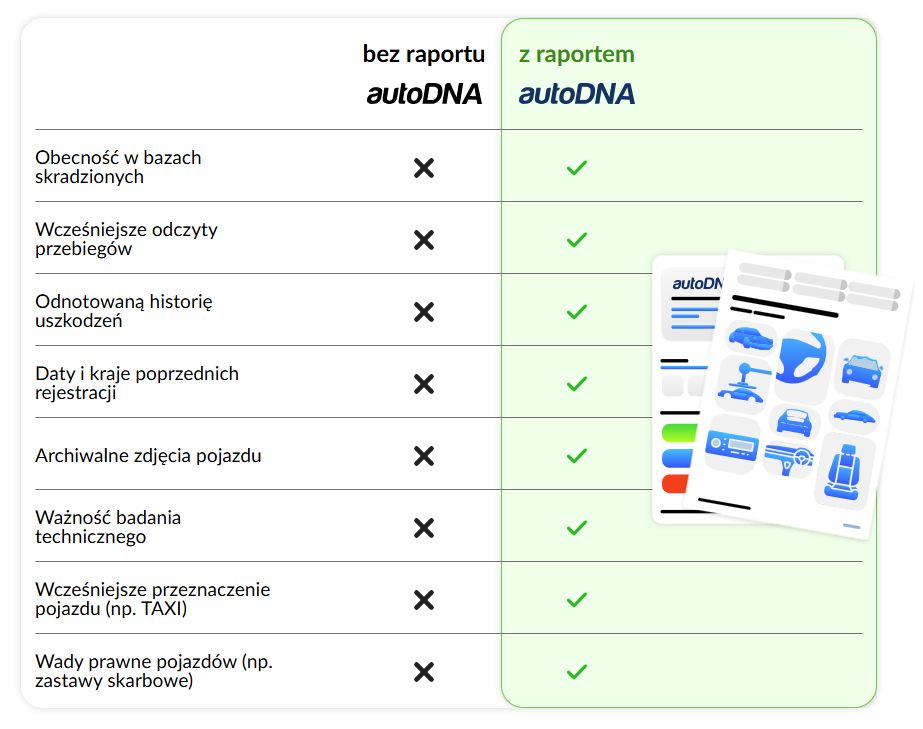Click the X mark for stolen databases row
This screenshot has height=729, width=923.
(424, 168)
